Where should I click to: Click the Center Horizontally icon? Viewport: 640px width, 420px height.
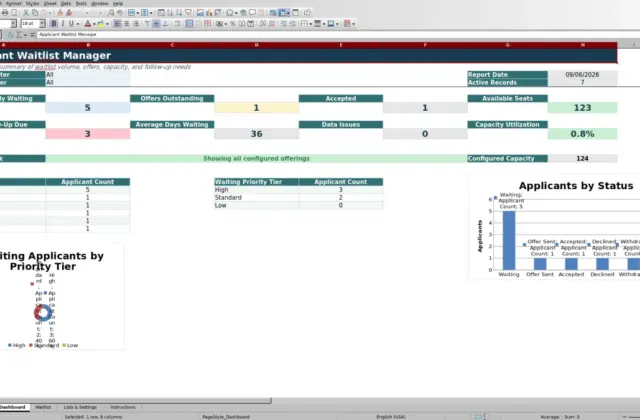[127, 24]
